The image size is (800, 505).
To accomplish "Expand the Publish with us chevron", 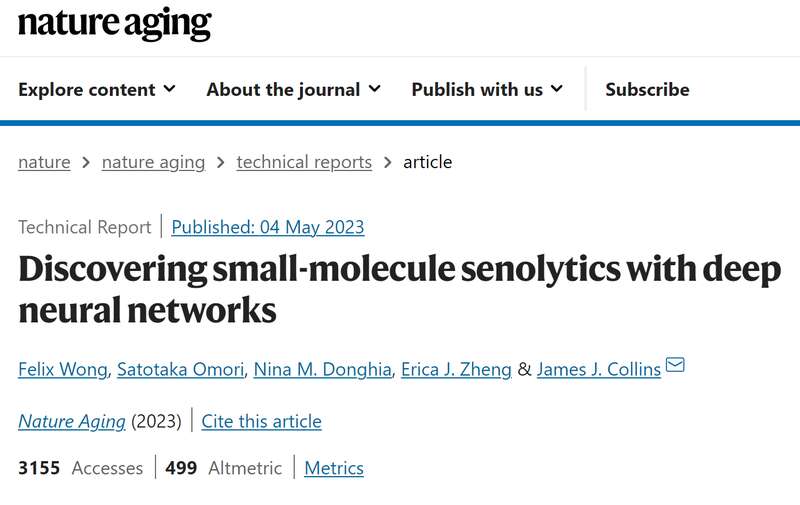I will [x=556, y=89].
